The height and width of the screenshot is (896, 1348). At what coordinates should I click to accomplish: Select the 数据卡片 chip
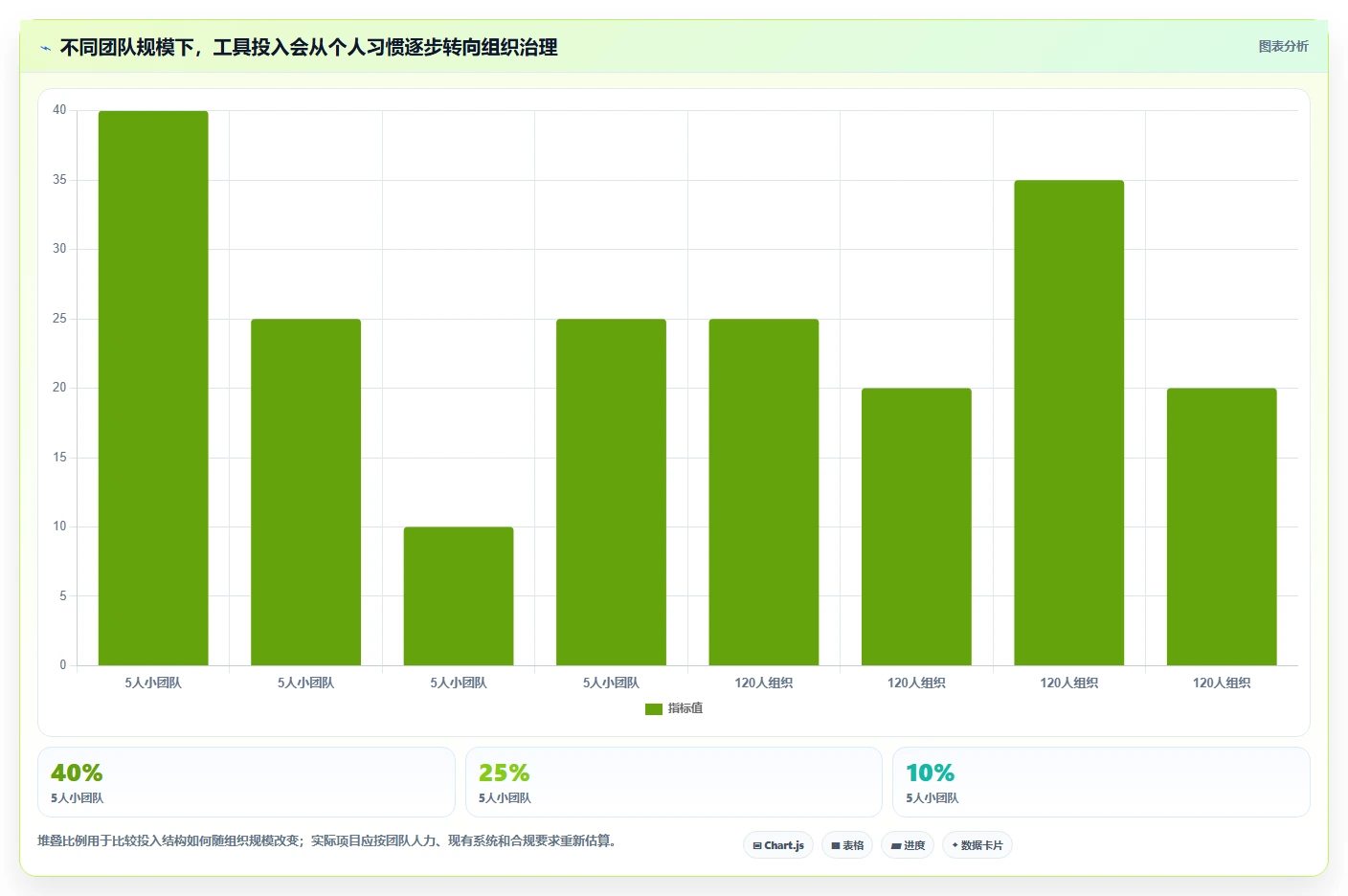click(x=977, y=845)
